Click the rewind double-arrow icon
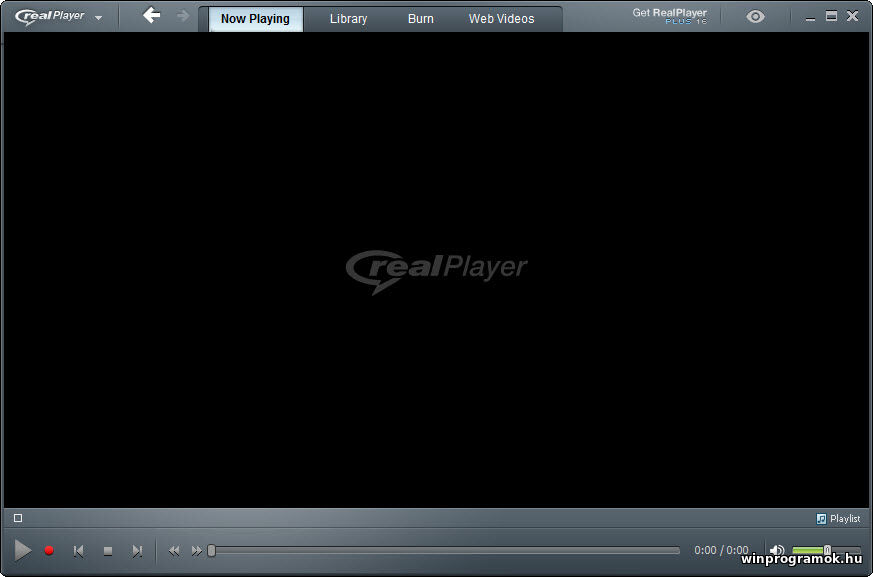Image resolution: width=873 pixels, height=577 pixels. point(174,551)
